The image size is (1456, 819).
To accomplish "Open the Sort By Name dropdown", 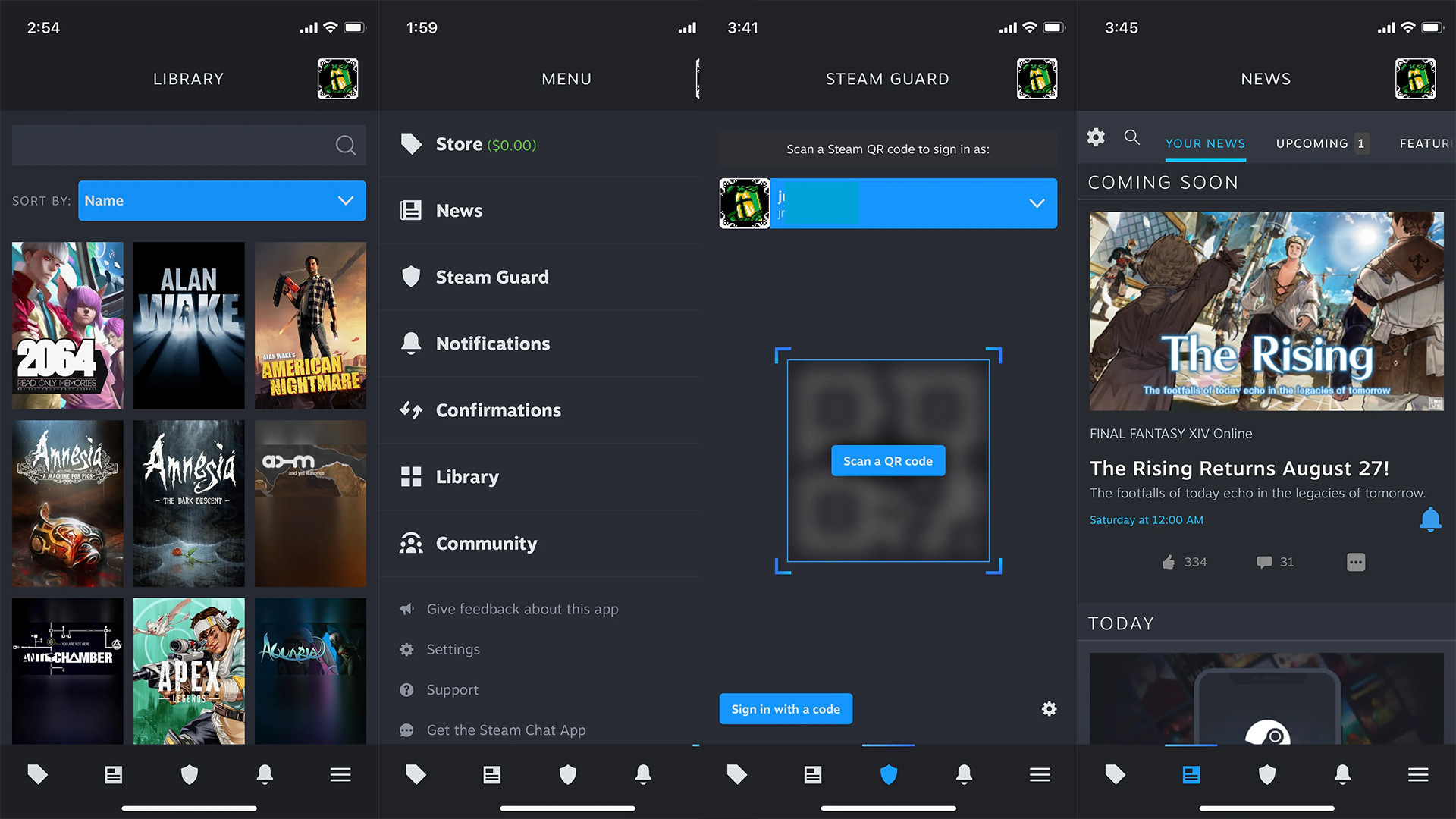I will point(221,201).
